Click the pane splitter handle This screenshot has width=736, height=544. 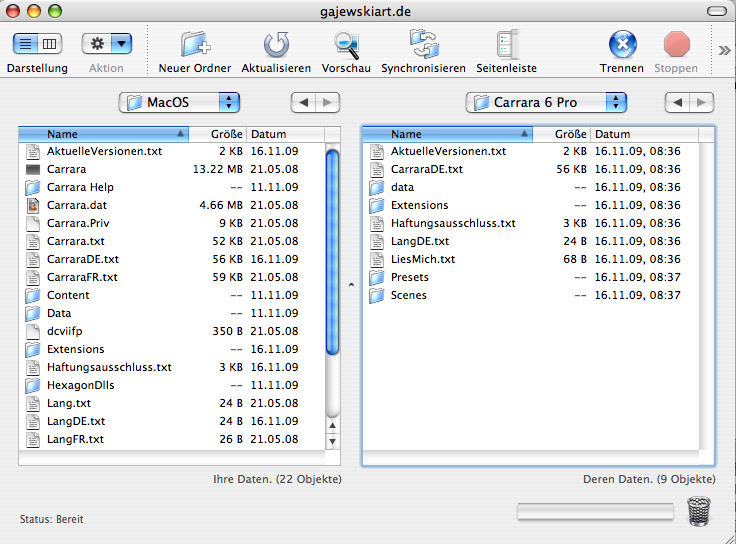[351, 284]
